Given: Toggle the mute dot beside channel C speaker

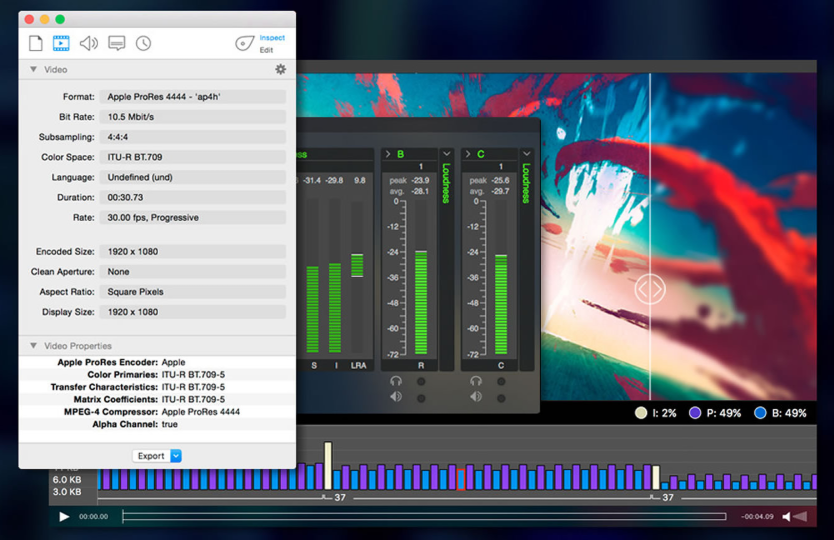Looking at the screenshot, I should 500,397.
